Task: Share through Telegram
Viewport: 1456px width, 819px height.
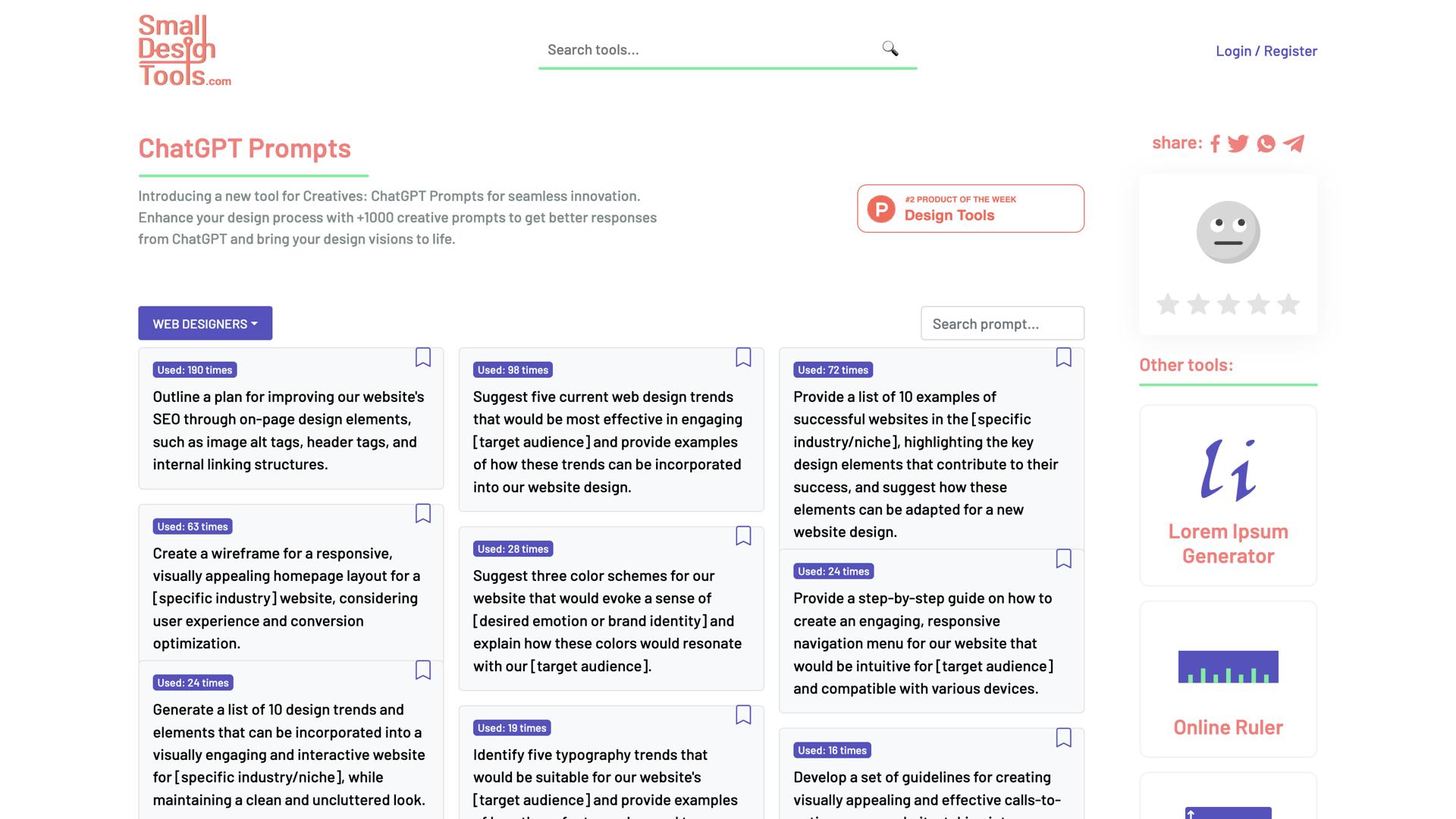Action: [1293, 143]
